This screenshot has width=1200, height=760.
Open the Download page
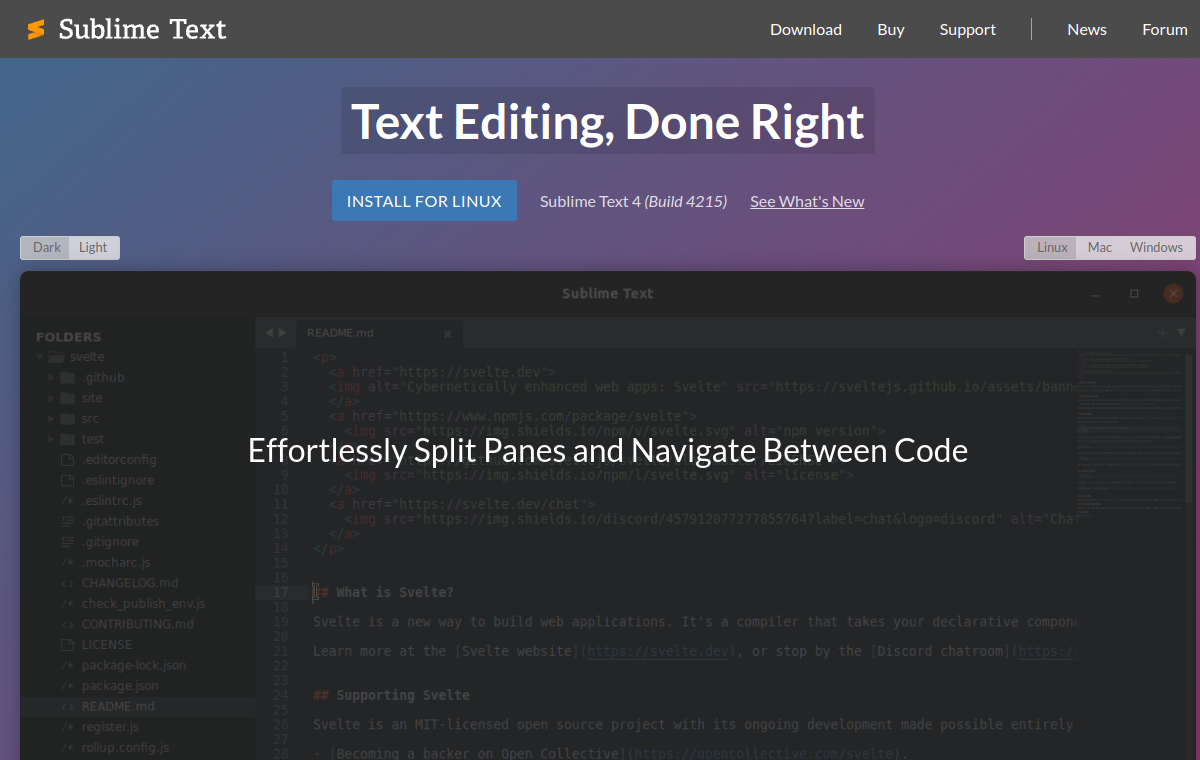click(x=806, y=29)
